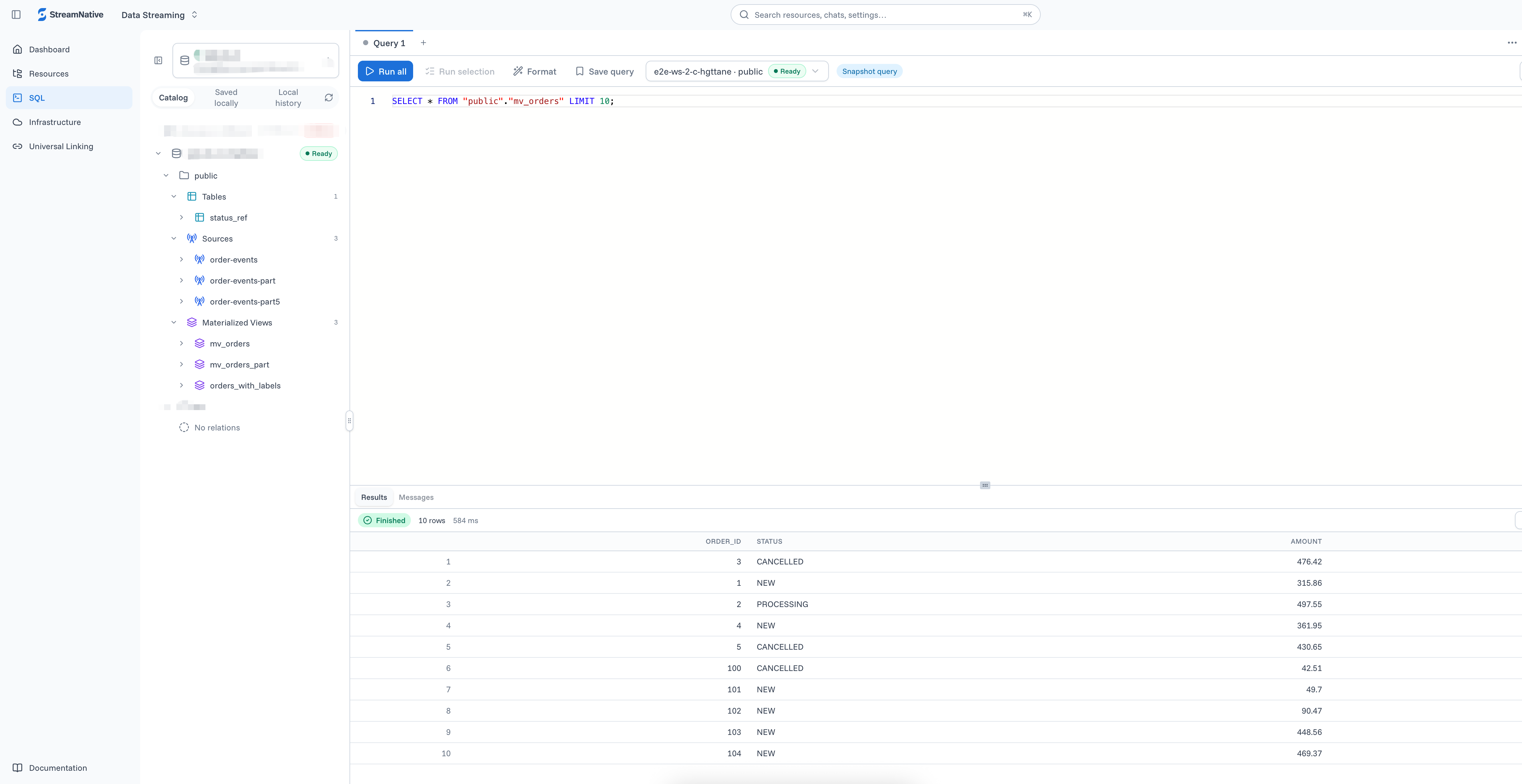1522x784 pixels.
Task: Collapse the top database node chevron
Action: coord(158,154)
